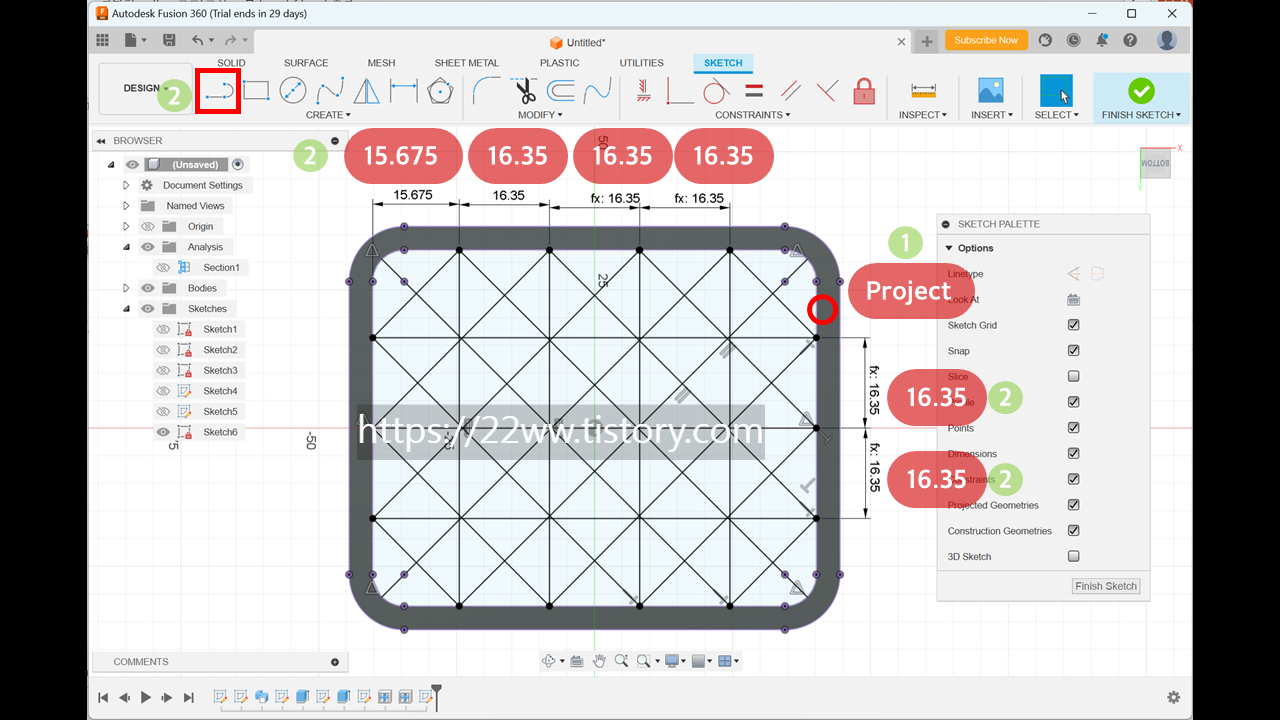Image resolution: width=1280 pixels, height=720 pixels.
Task: Switch to the SURFACE tab
Action: coord(306,63)
